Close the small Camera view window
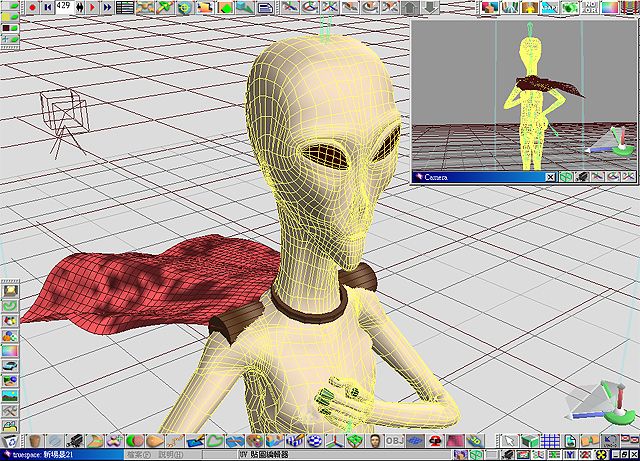Image resolution: width=640 pixels, height=461 pixels. pos(549,177)
